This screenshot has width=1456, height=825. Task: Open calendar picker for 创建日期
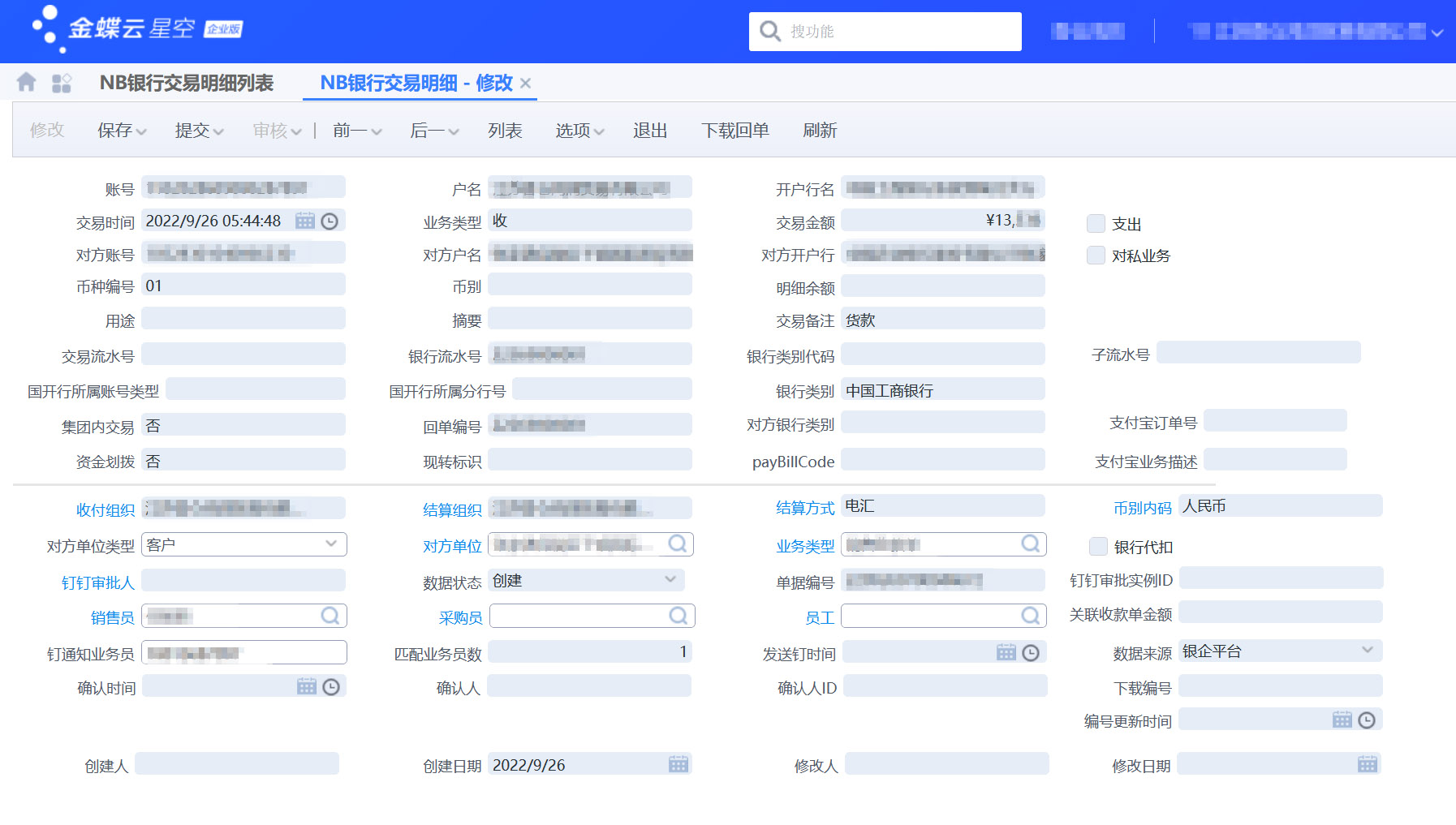(678, 764)
